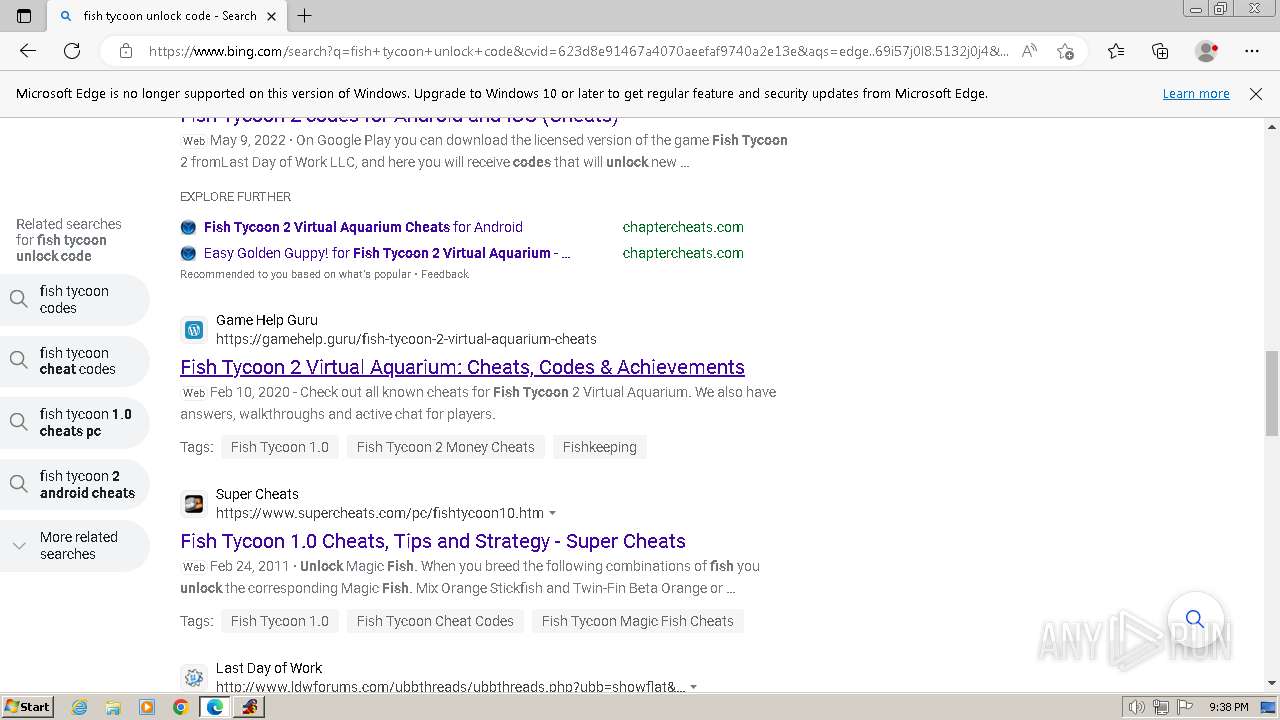Add this page to favorites
The height and width of the screenshot is (720, 1280).
coord(1065,51)
